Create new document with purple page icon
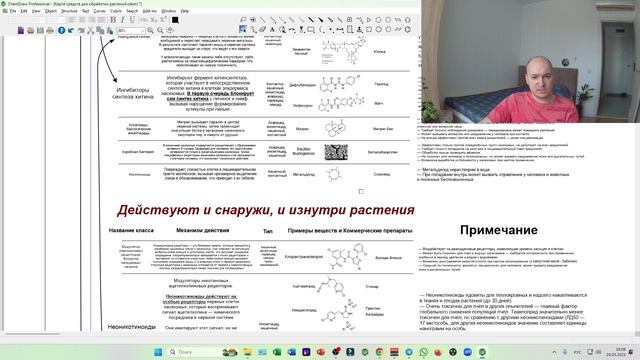The image size is (640, 360). pos(21,30)
